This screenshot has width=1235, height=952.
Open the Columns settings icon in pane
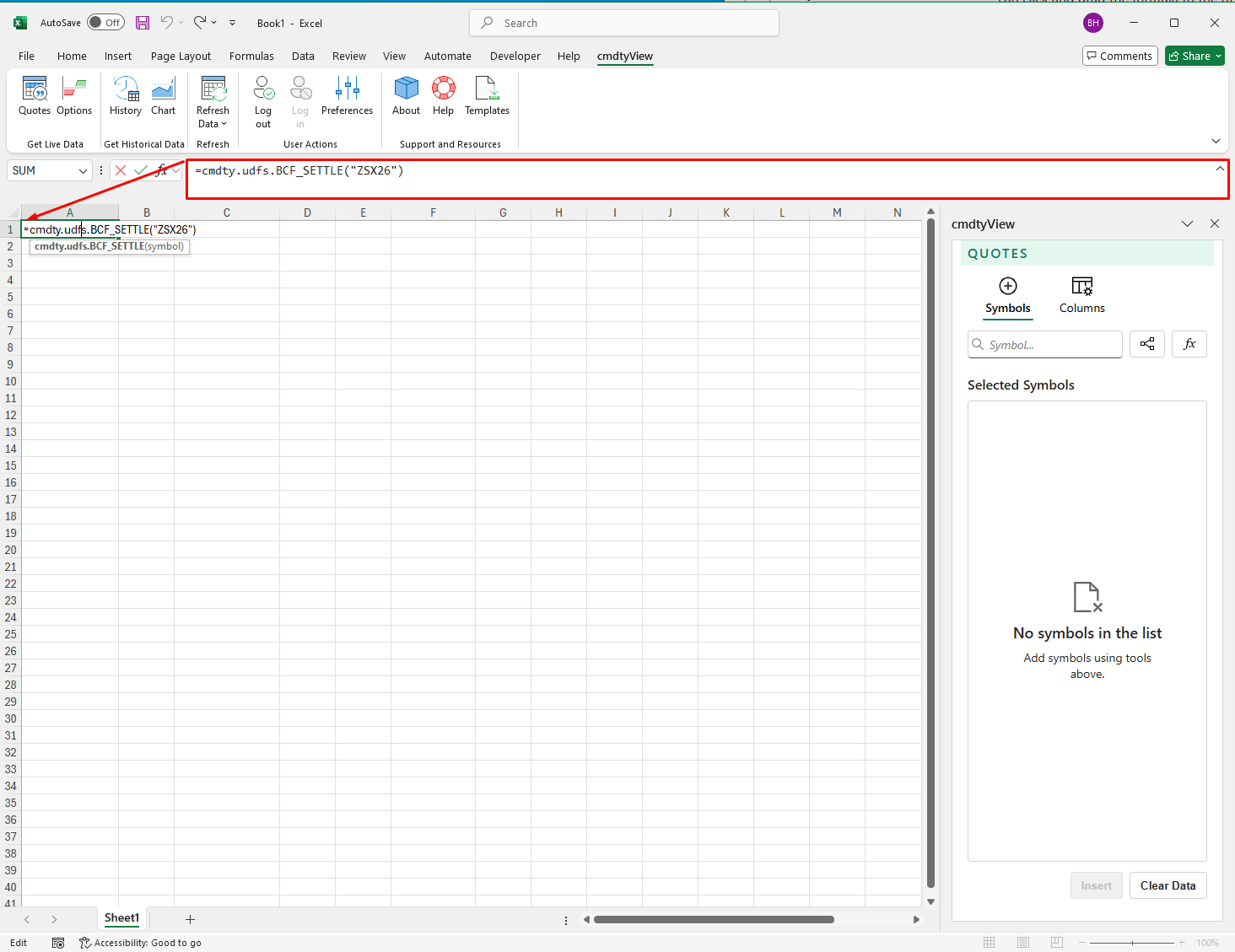[x=1082, y=286]
